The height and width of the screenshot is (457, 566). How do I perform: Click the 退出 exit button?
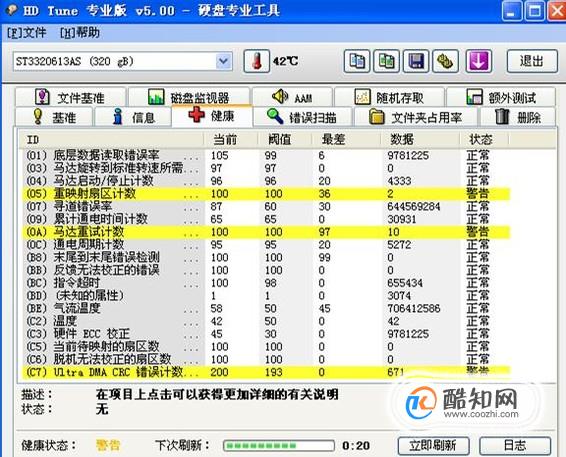pos(532,61)
